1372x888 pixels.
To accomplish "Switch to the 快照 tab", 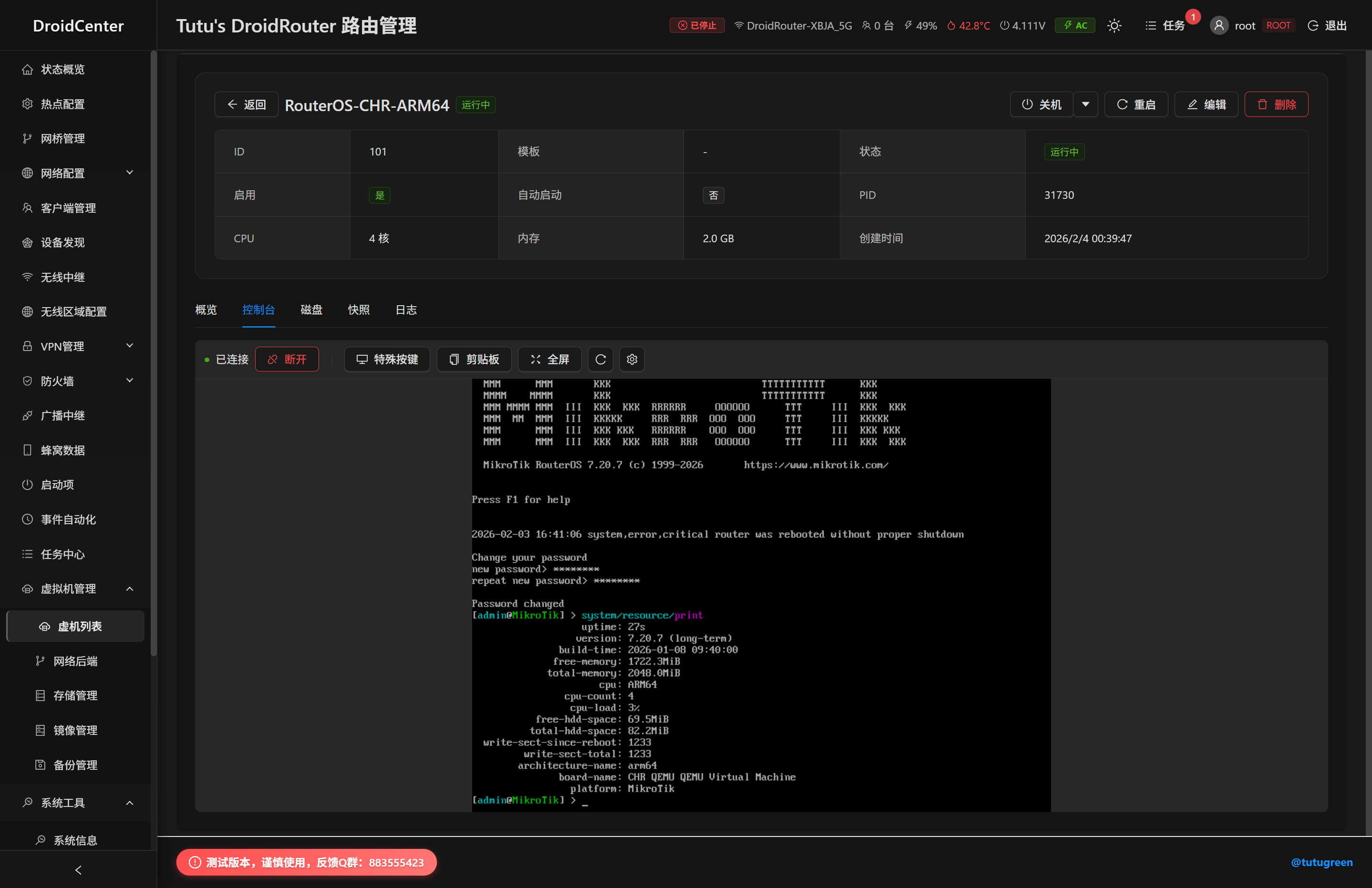I will coord(359,310).
